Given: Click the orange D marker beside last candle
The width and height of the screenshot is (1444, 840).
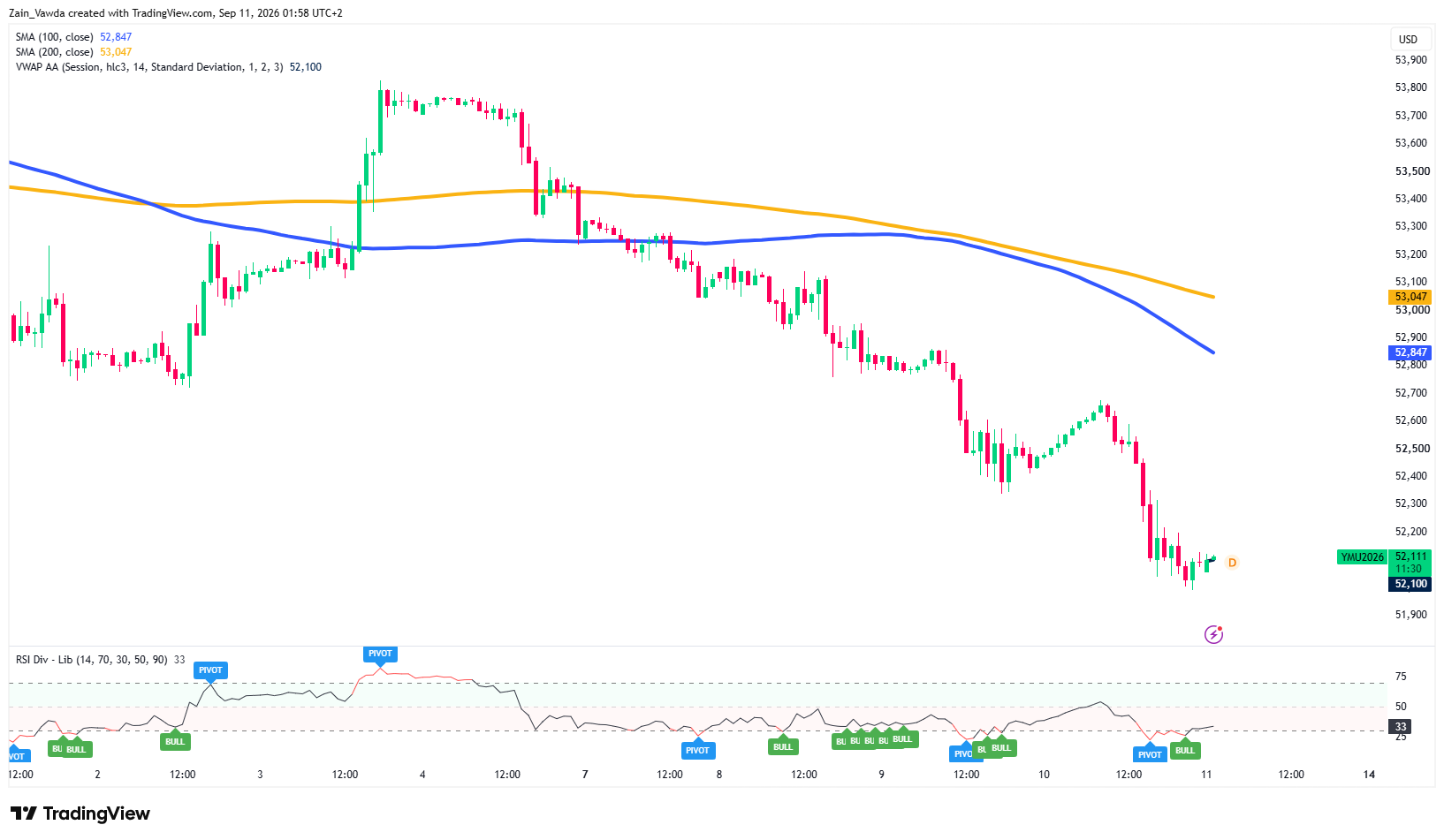Looking at the screenshot, I should [x=1232, y=563].
